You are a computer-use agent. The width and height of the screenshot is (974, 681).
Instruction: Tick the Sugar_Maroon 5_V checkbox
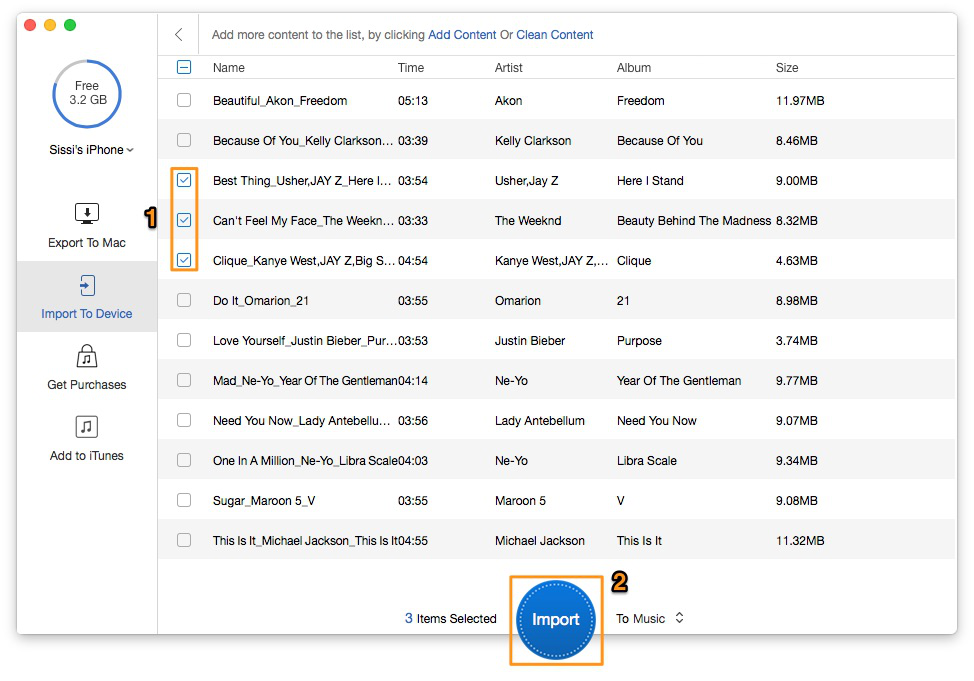pyautogui.click(x=184, y=501)
